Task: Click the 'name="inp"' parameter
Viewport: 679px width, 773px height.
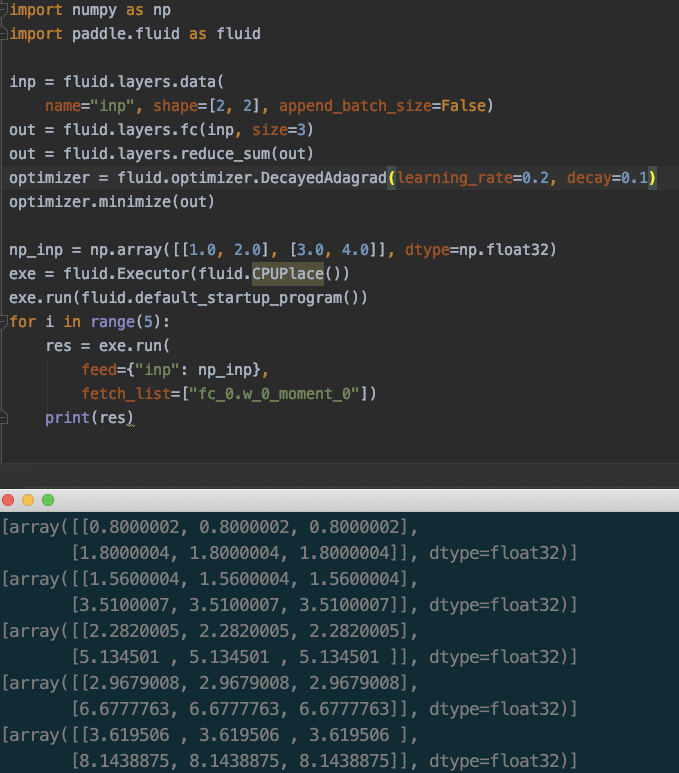Action: tap(89, 106)
